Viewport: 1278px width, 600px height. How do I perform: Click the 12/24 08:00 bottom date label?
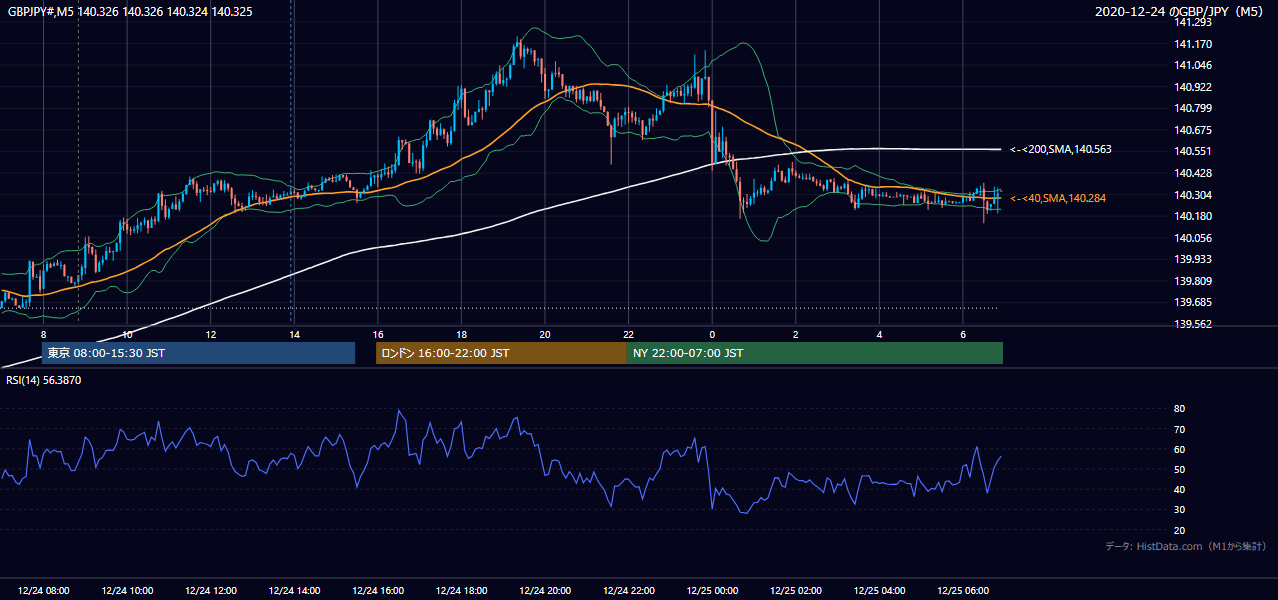pyautogui.click(x=44, y=591)
